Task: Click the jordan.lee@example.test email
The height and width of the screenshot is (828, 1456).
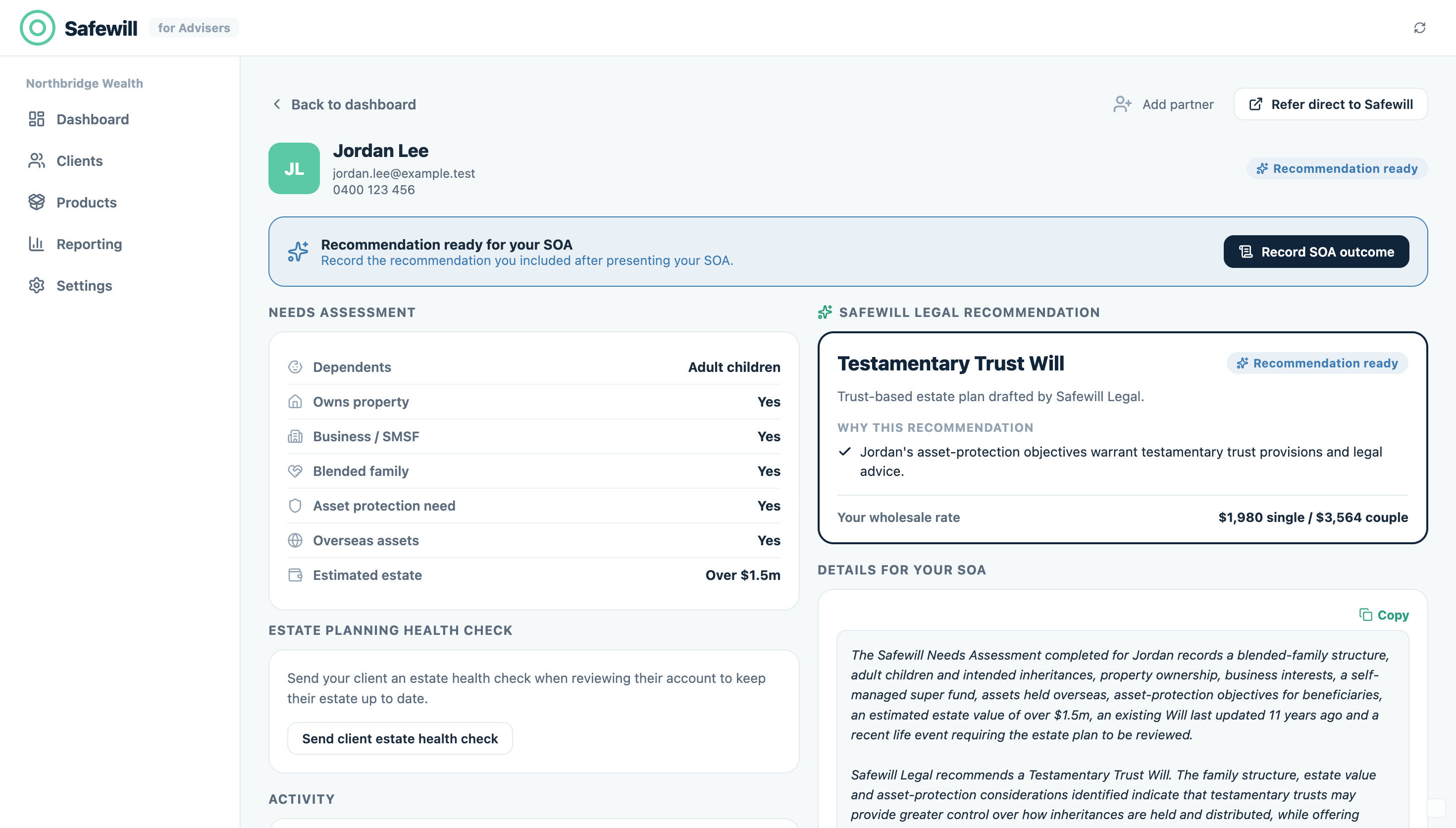Action: [x=404, y=173]
